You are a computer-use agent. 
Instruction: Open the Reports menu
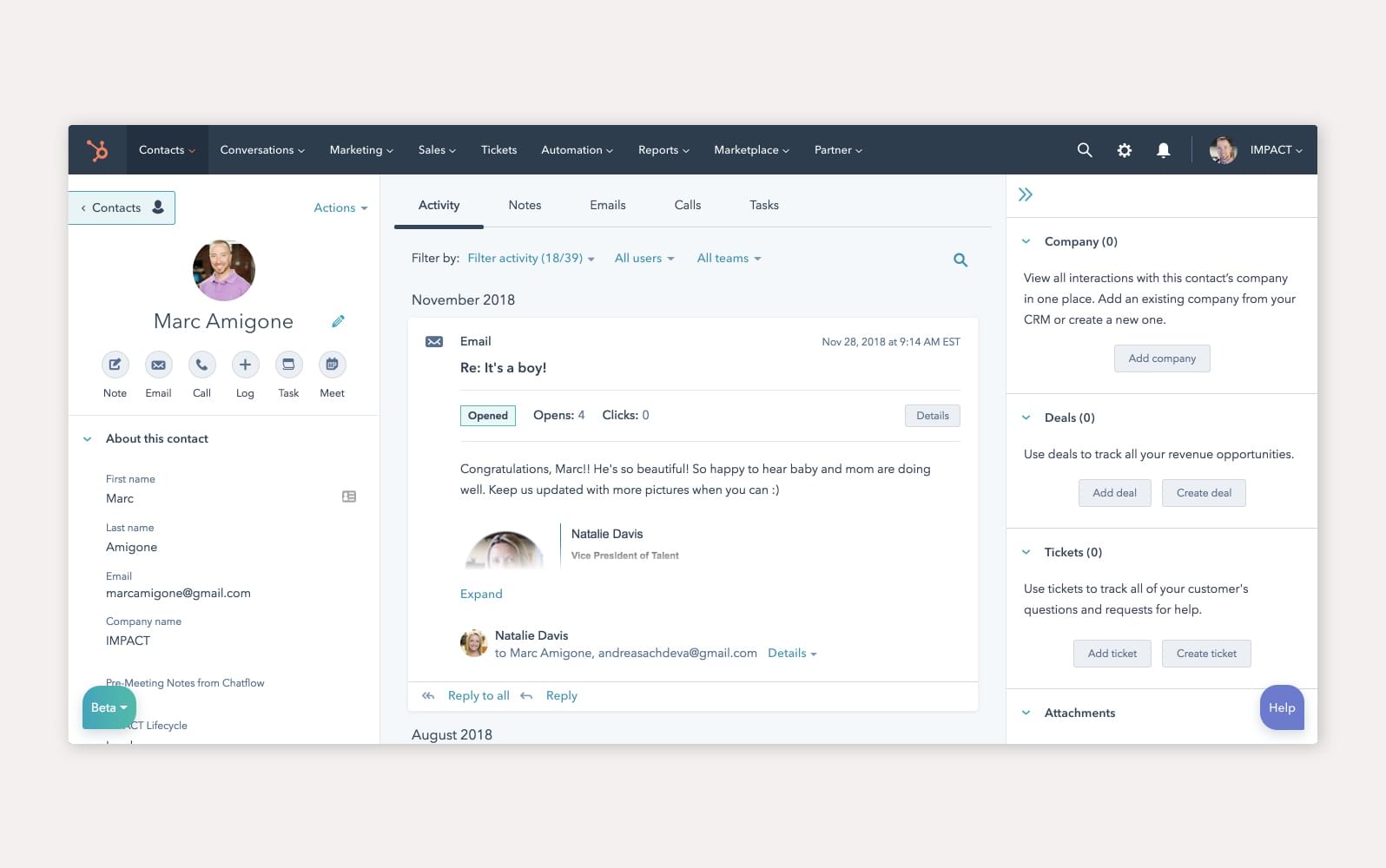pos(663,150)
